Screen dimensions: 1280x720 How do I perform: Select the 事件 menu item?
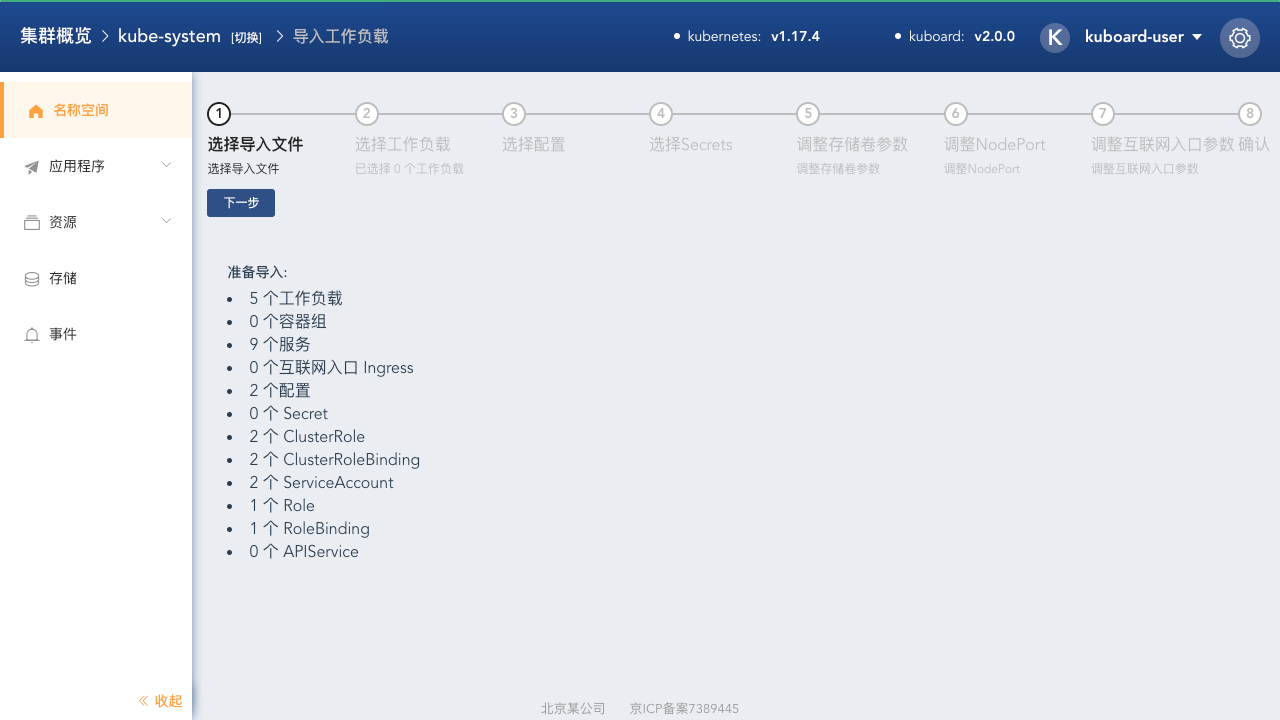point(63,335)
